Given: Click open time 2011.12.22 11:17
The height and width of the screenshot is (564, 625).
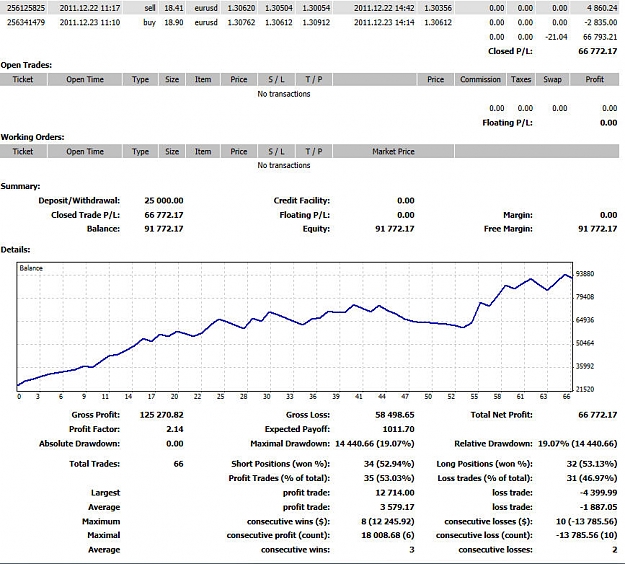Looking at the screenshot, I should coord(90,8).
